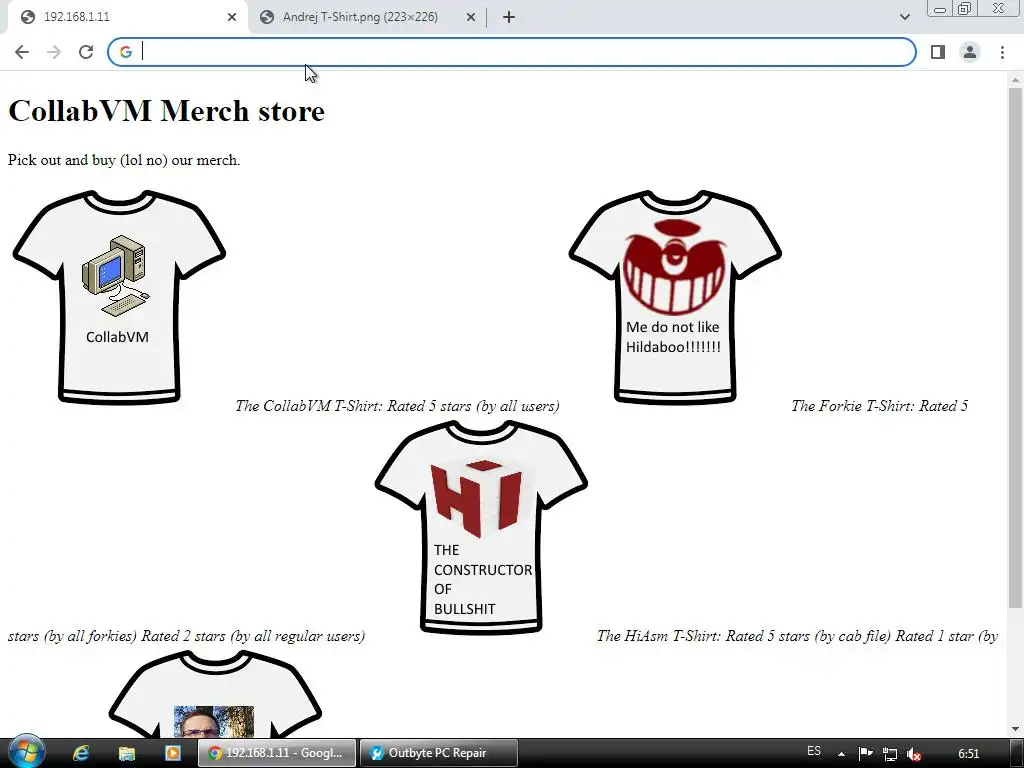Toggle the Chrome side panel

pyautogui.click(x=938, y=52)
